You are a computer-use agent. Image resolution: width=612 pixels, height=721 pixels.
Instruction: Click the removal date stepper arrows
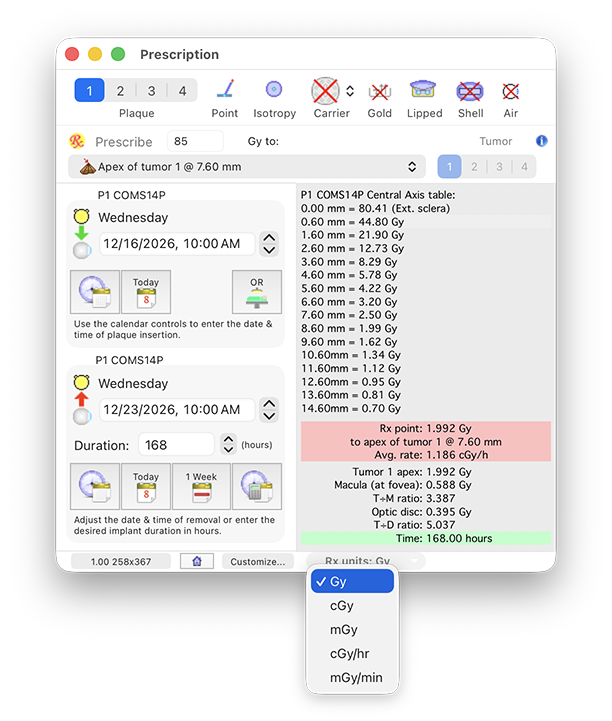click(x=269, y=410)
